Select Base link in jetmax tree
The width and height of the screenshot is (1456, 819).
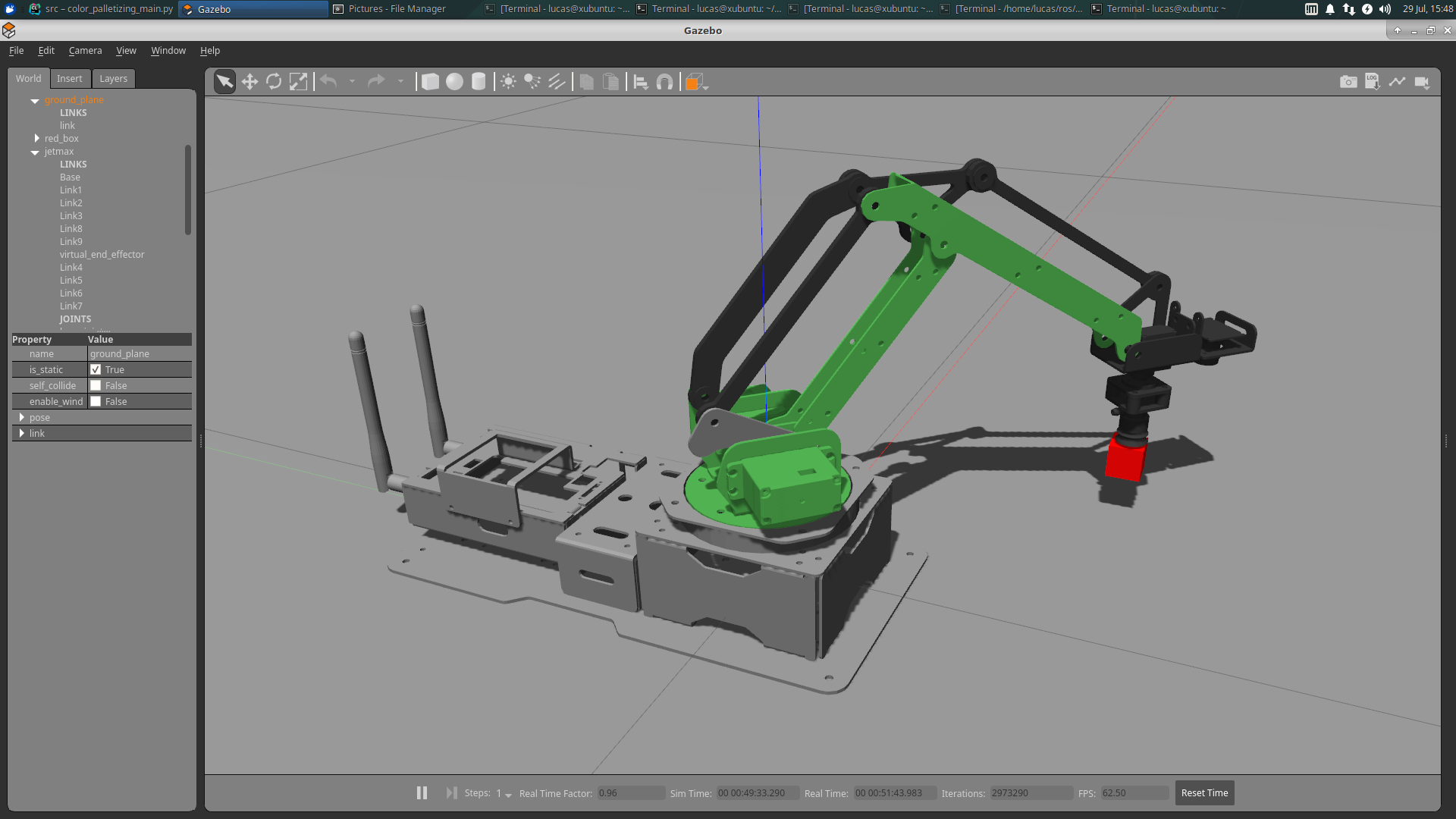70,177
